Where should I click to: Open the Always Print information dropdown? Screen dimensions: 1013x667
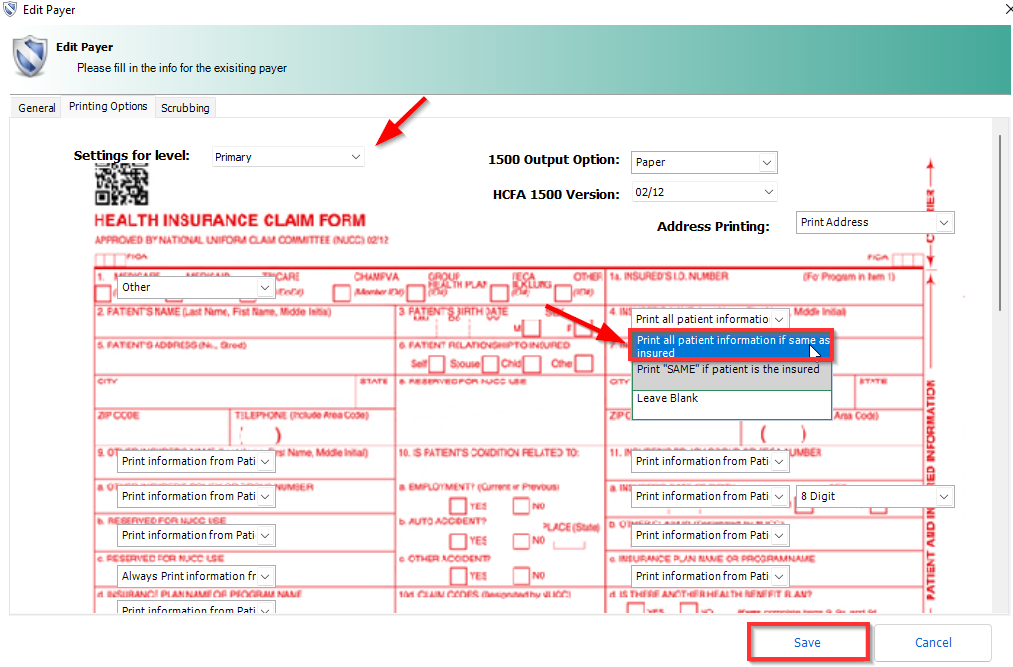[x=196, y=576]
